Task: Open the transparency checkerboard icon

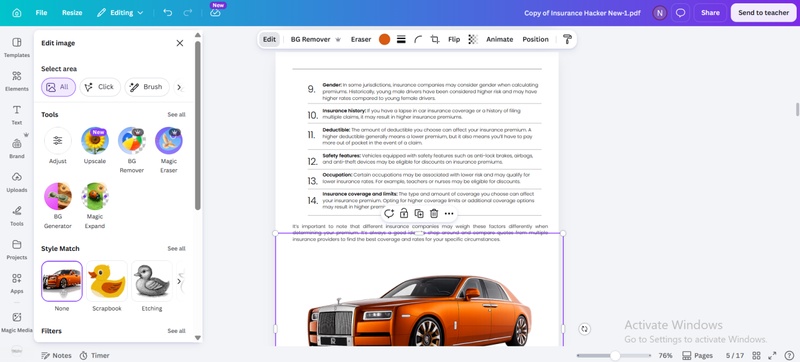Action: click(473, 39)
